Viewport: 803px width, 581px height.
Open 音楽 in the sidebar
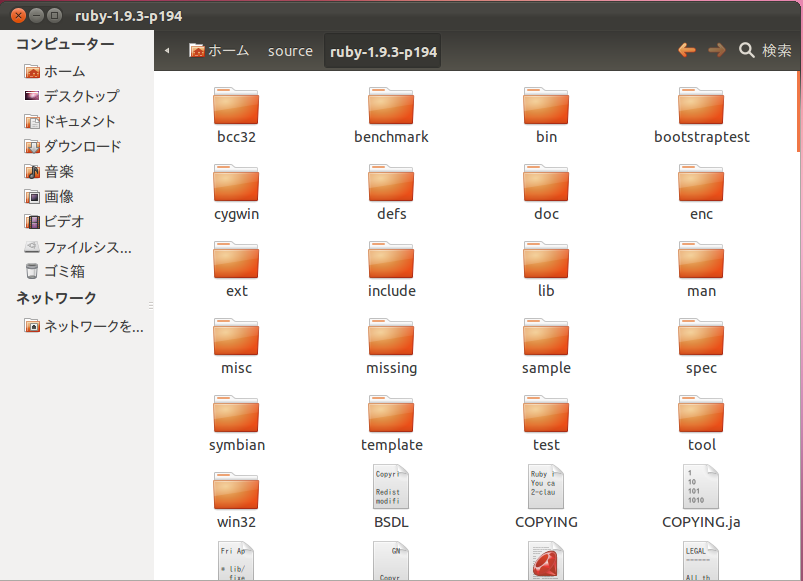(x=49, y=171)
